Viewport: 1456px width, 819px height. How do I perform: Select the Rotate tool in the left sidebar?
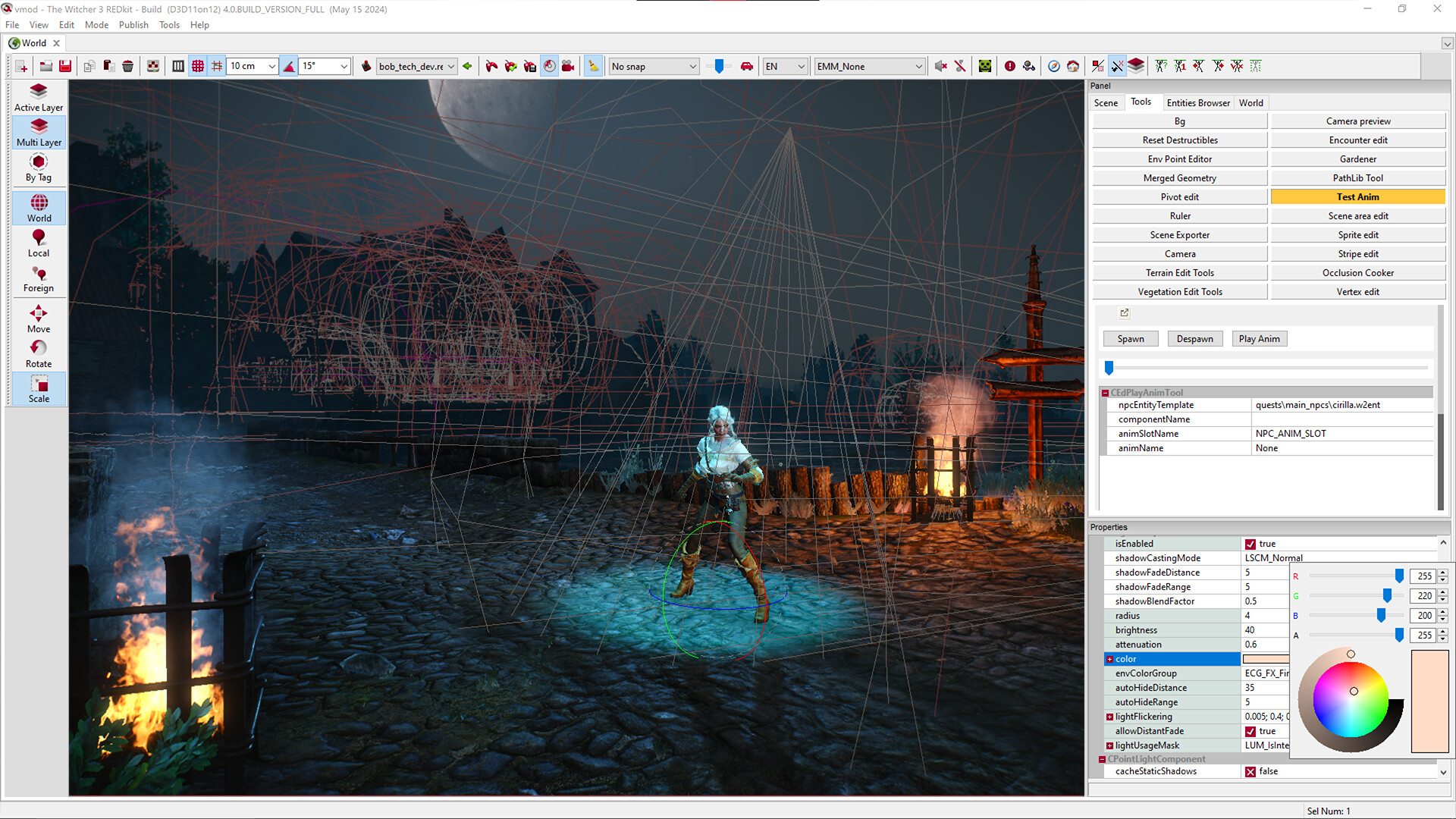[x=38, y=353]
